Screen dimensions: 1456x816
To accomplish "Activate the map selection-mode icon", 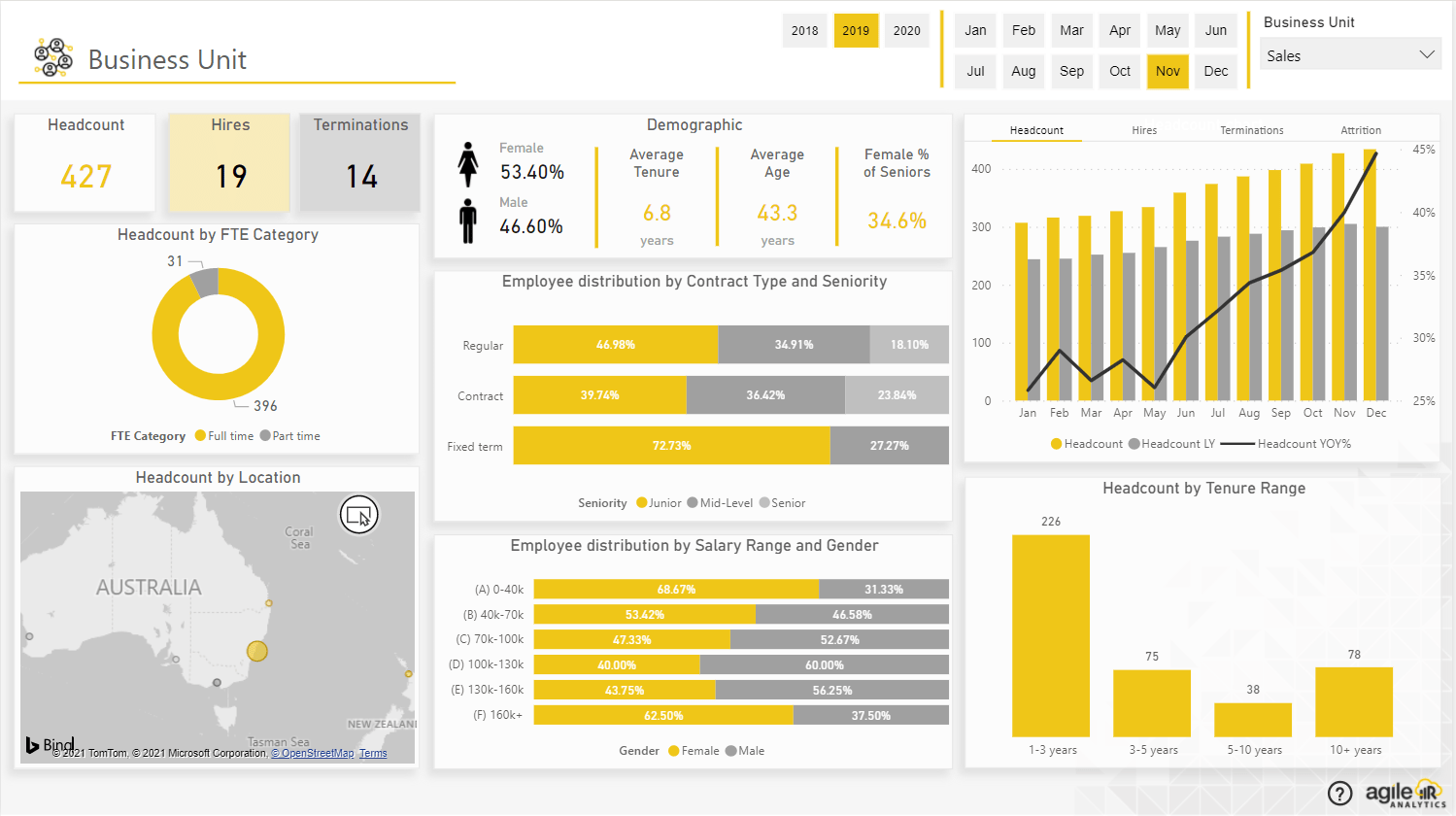I will click(x=359, y=514).
